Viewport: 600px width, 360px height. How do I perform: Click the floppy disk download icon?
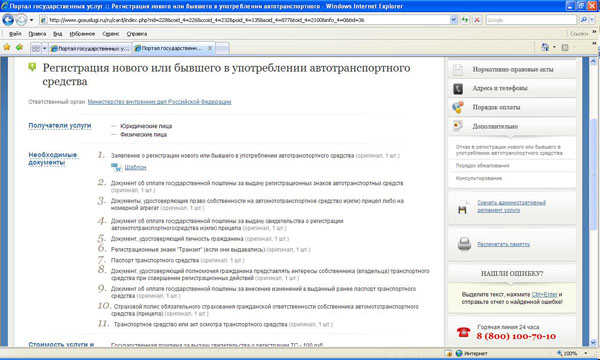pyautogui.click(x=463, y=209)
